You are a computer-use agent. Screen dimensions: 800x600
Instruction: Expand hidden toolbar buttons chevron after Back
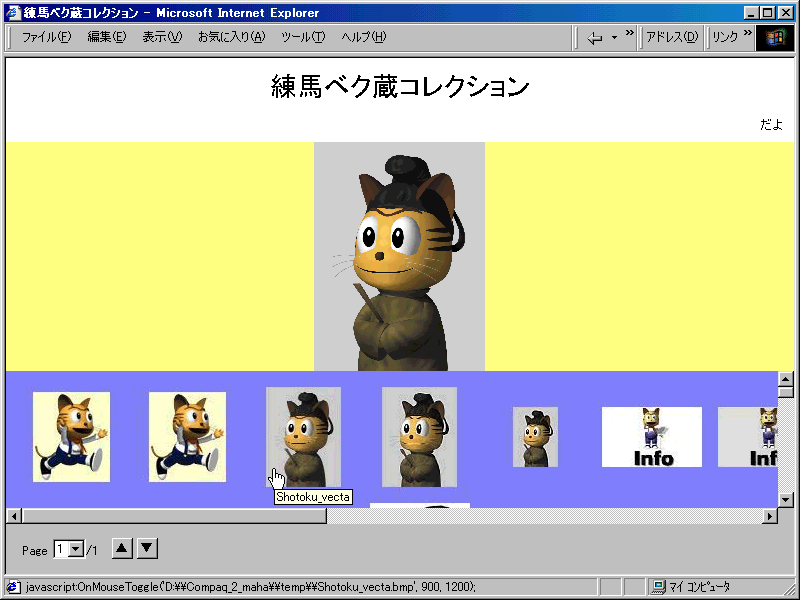[x=630, y=33]
